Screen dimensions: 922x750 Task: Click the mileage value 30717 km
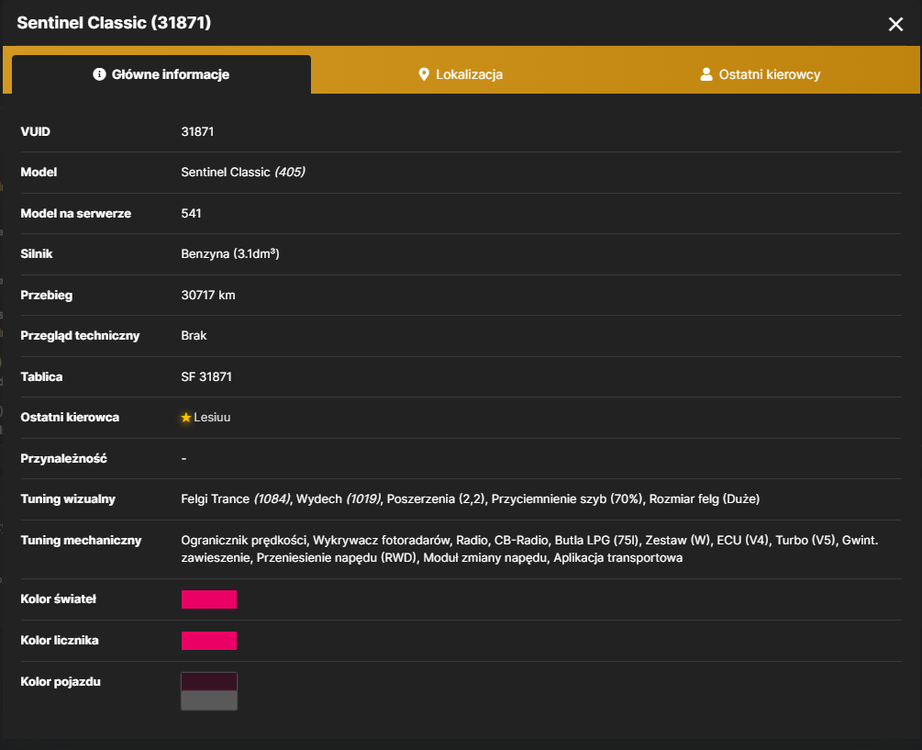[x=208, y=295]
